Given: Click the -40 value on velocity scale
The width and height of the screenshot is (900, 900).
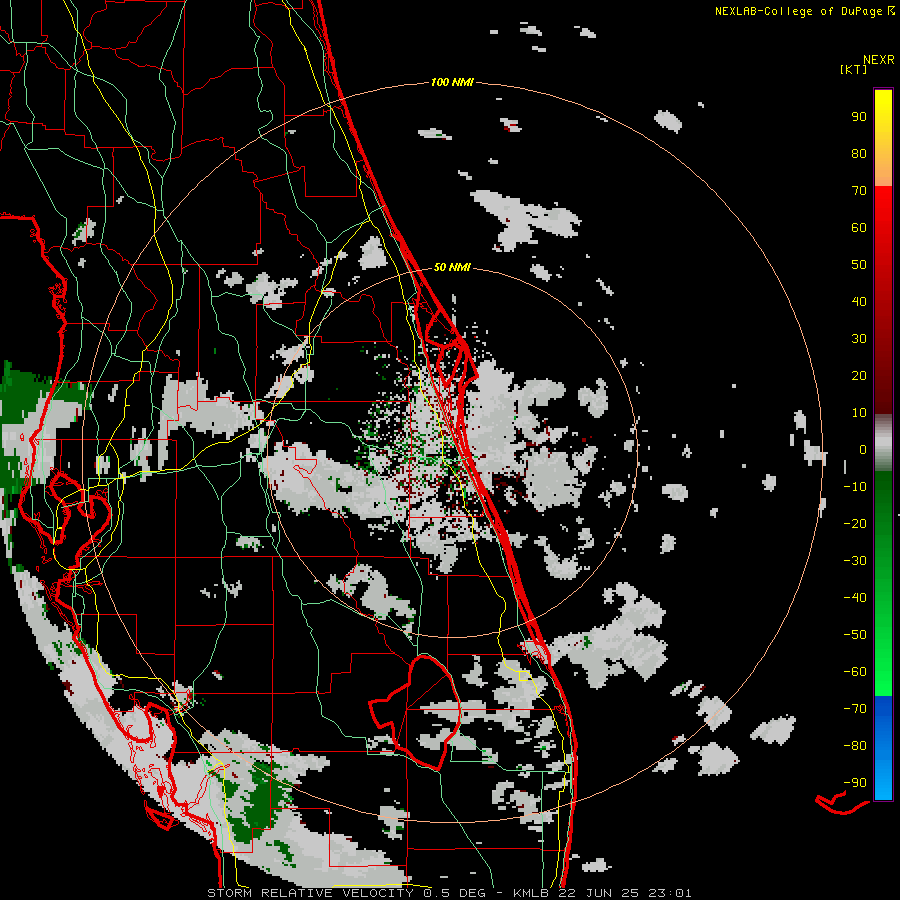Looking at the screenshot, I should click(855, 598).
